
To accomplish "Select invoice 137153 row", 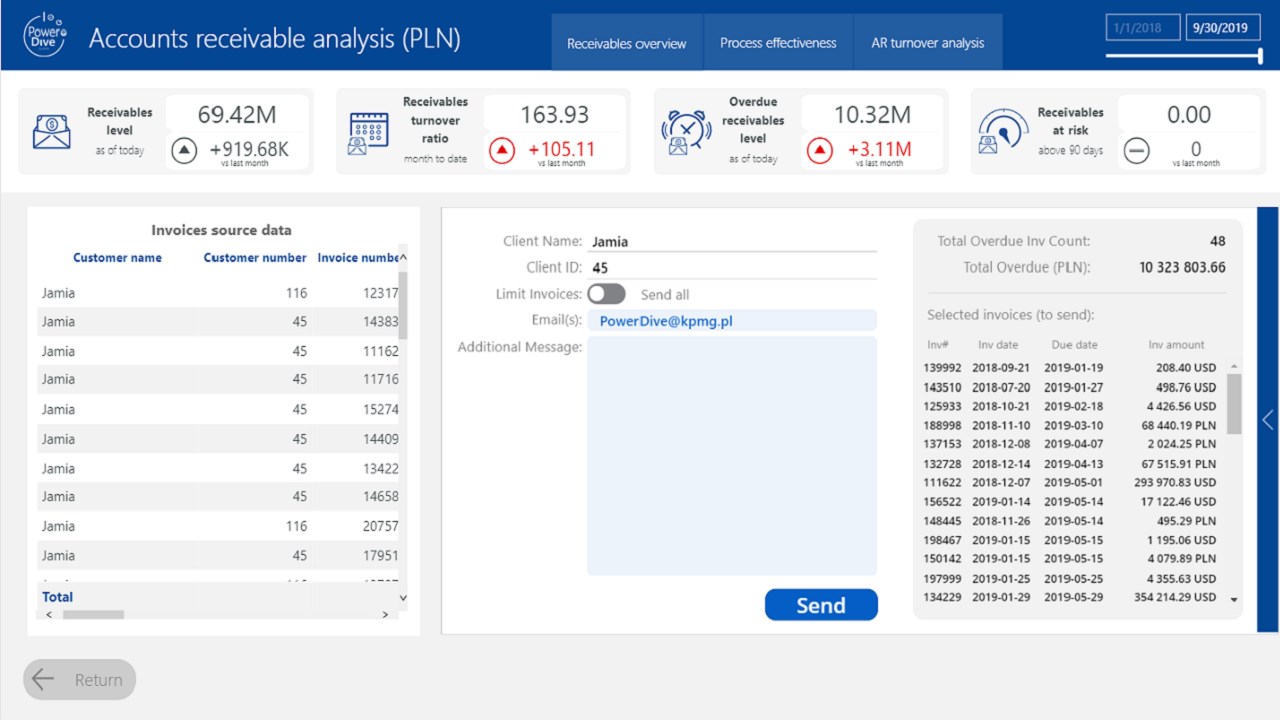I will 1070,444.
